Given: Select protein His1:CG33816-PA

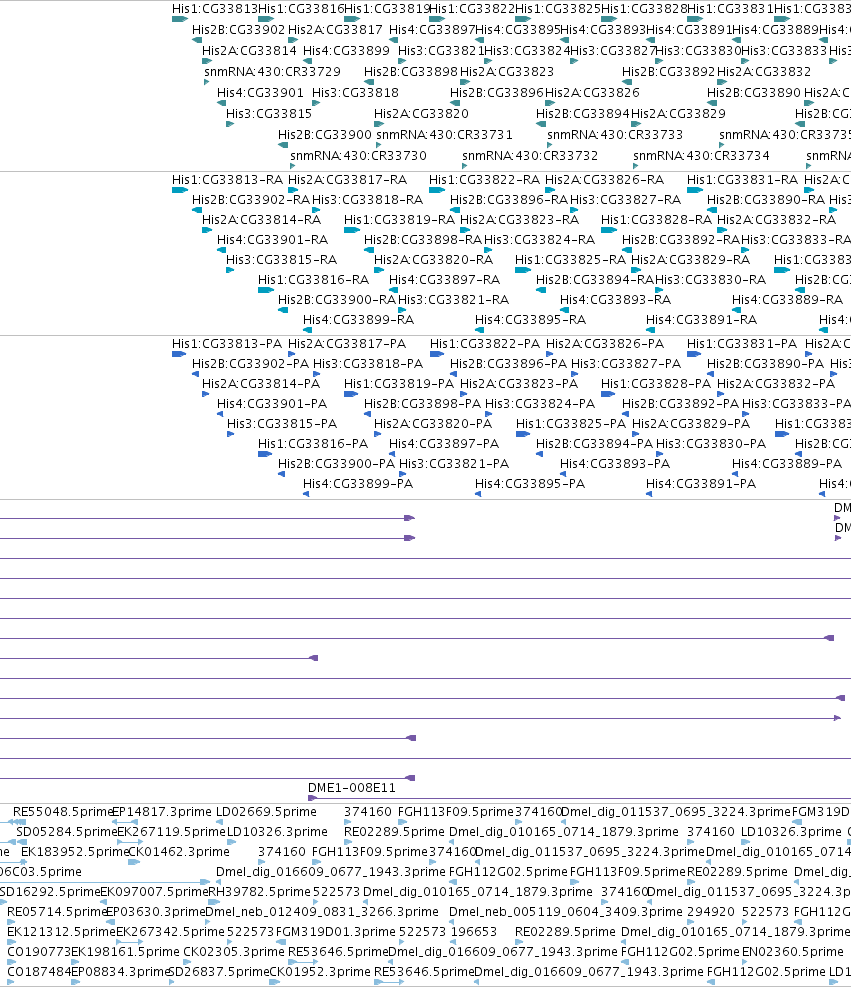Looking at the screenshot, I should (x=313, y=444).
